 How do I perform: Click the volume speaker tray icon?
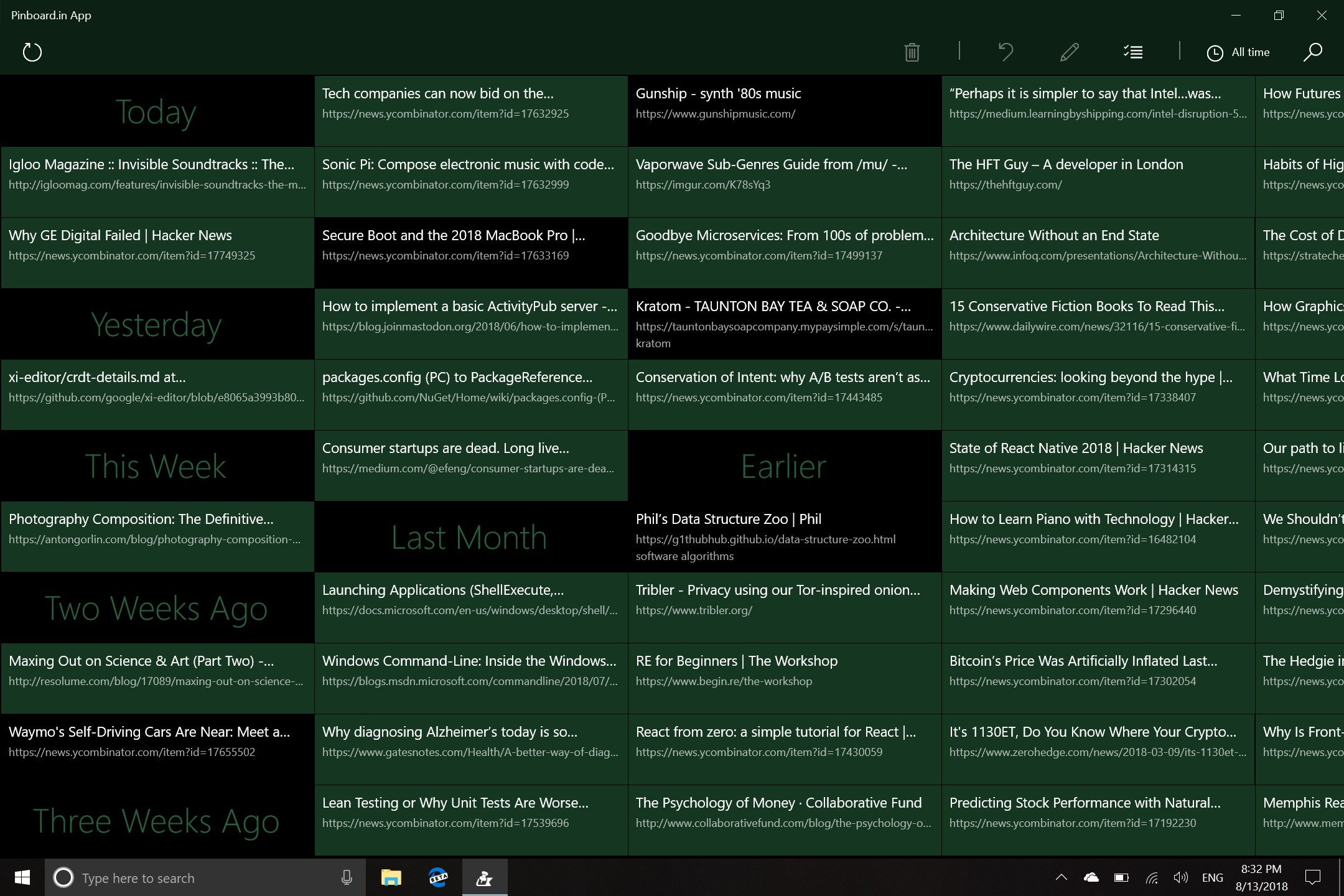pyautogui.click(x=1180, y=877)
